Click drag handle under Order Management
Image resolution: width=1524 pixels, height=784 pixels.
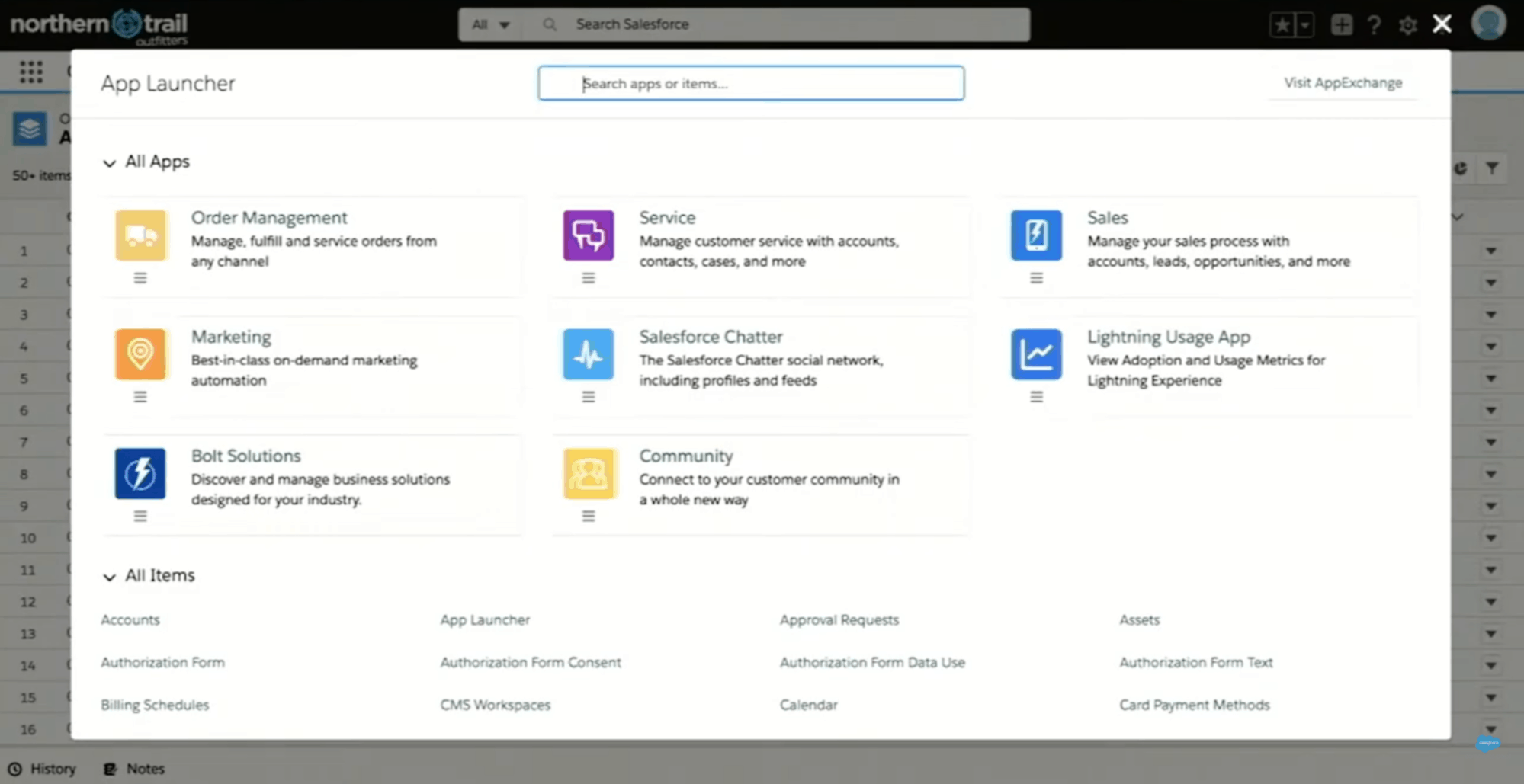coord(140,278)
